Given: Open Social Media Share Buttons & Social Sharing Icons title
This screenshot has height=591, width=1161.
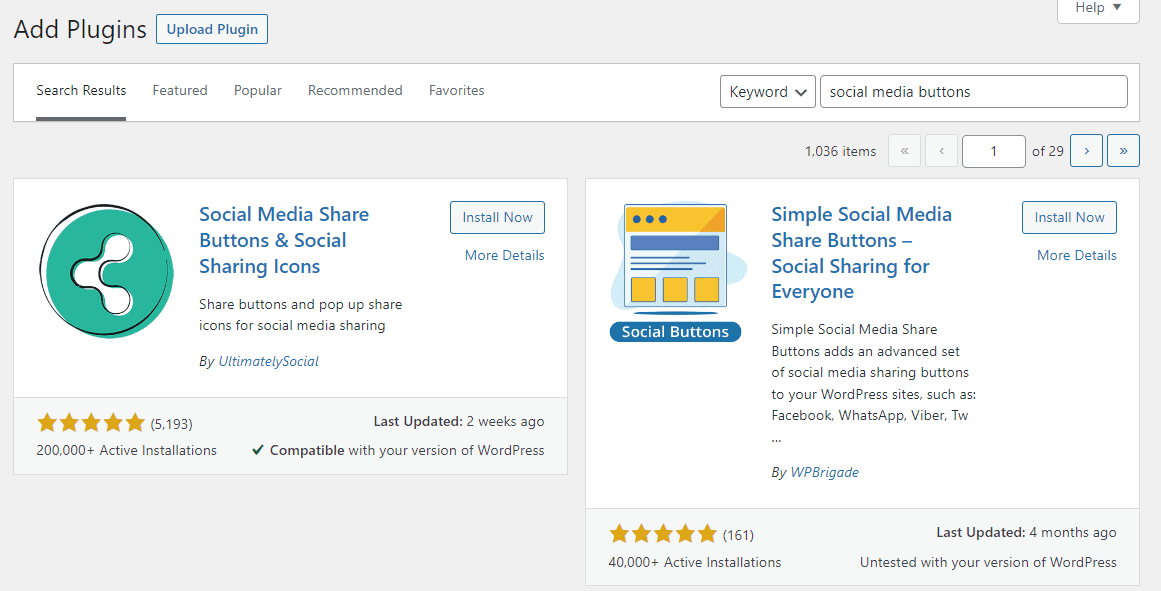Looking at the screenshot, I should click(284, 240).
